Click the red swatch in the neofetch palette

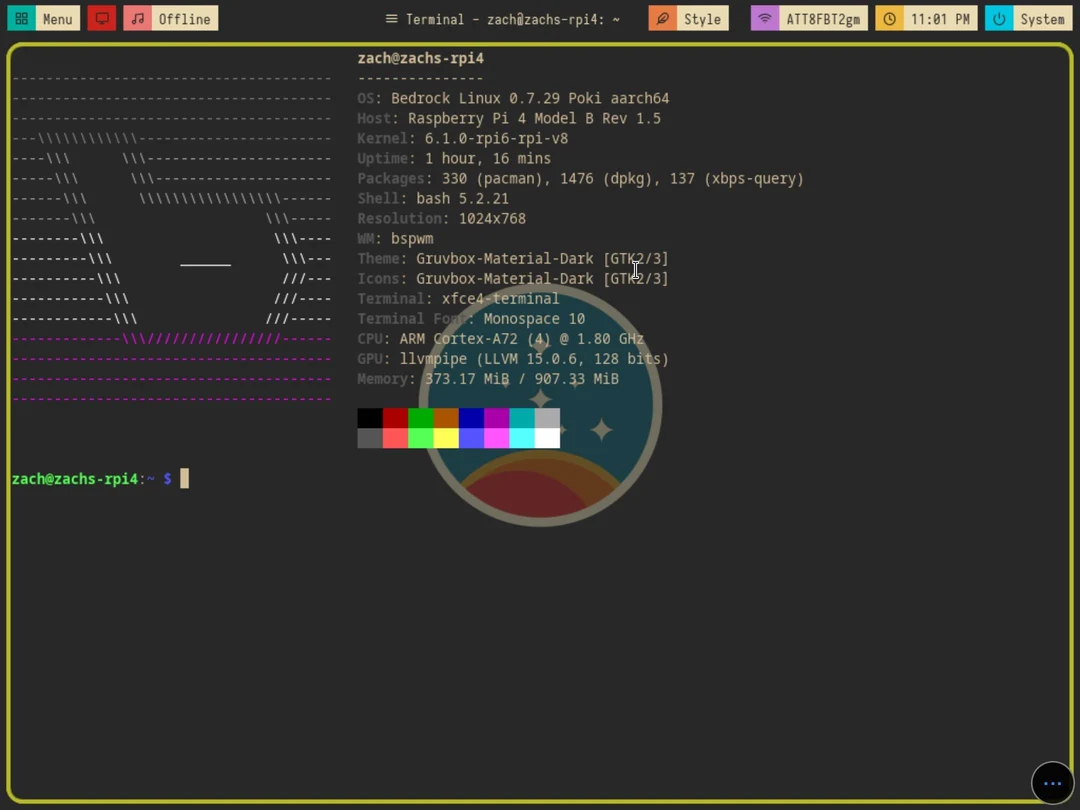point(395,417)
